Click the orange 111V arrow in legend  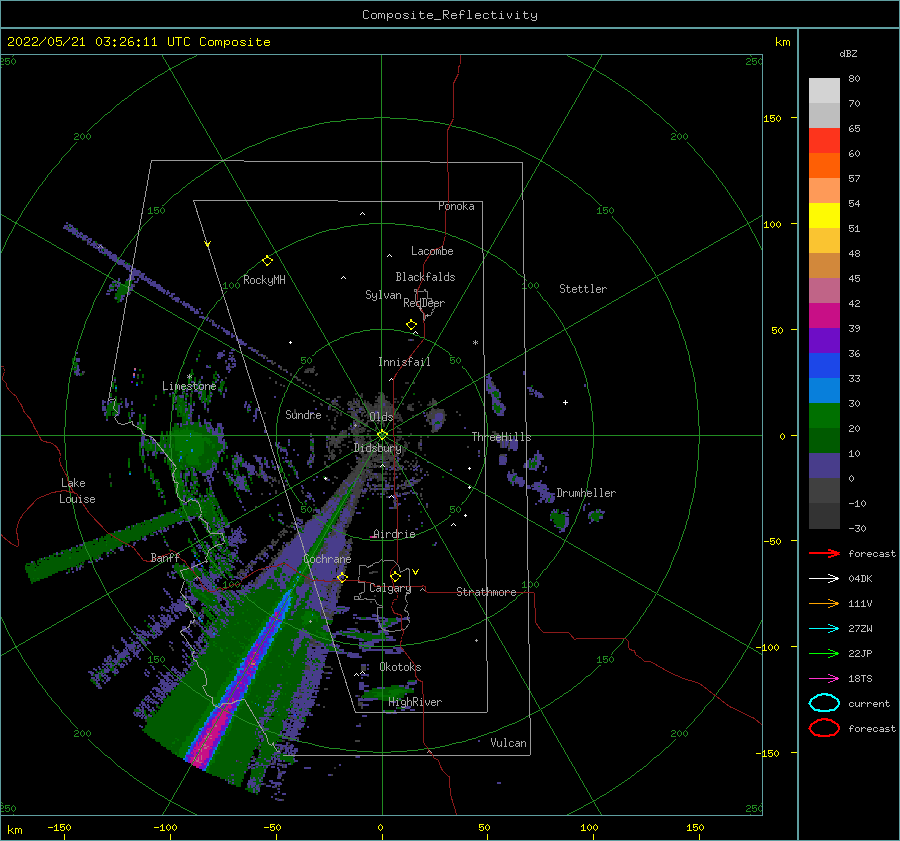click(824, 603)
